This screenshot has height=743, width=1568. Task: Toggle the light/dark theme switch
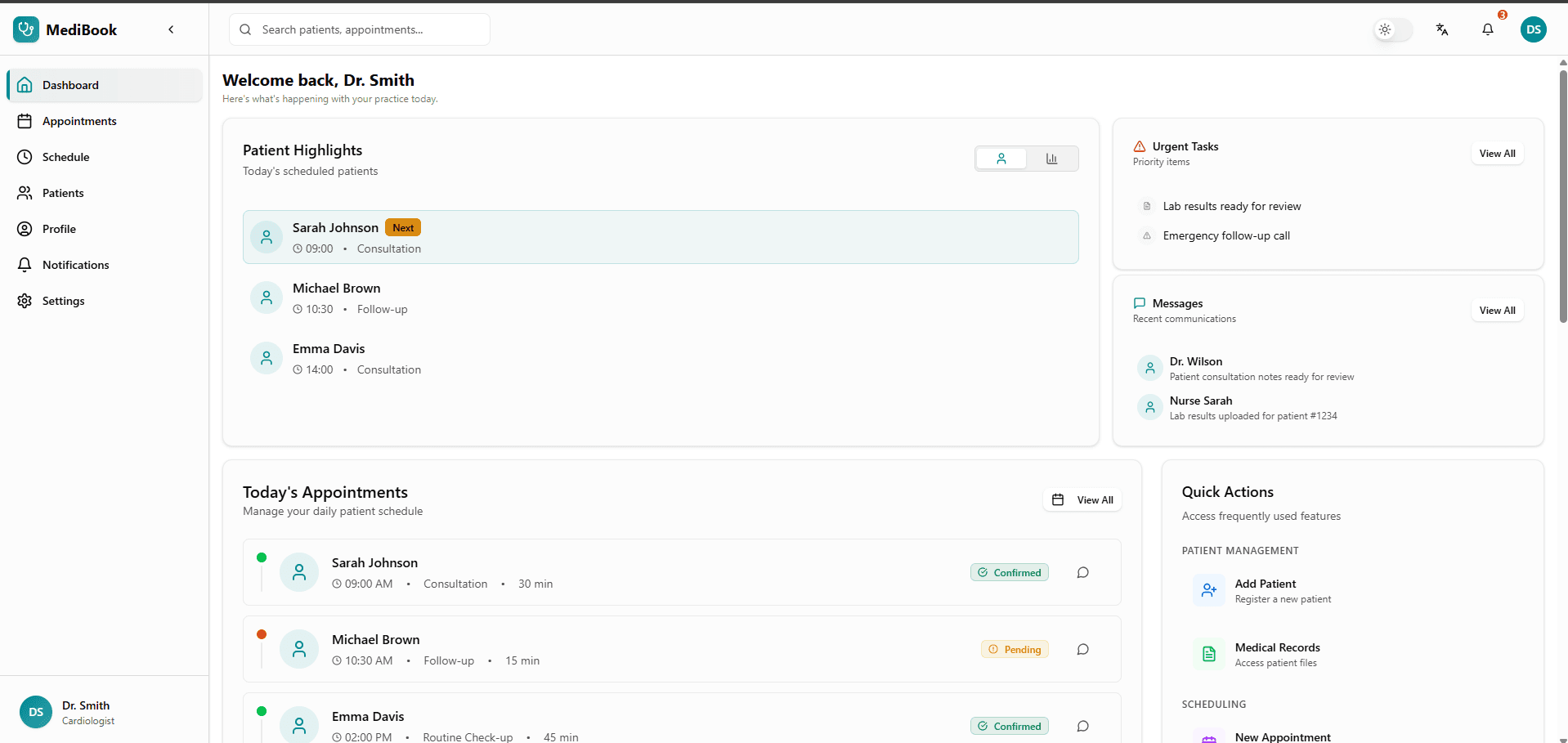1393,29
